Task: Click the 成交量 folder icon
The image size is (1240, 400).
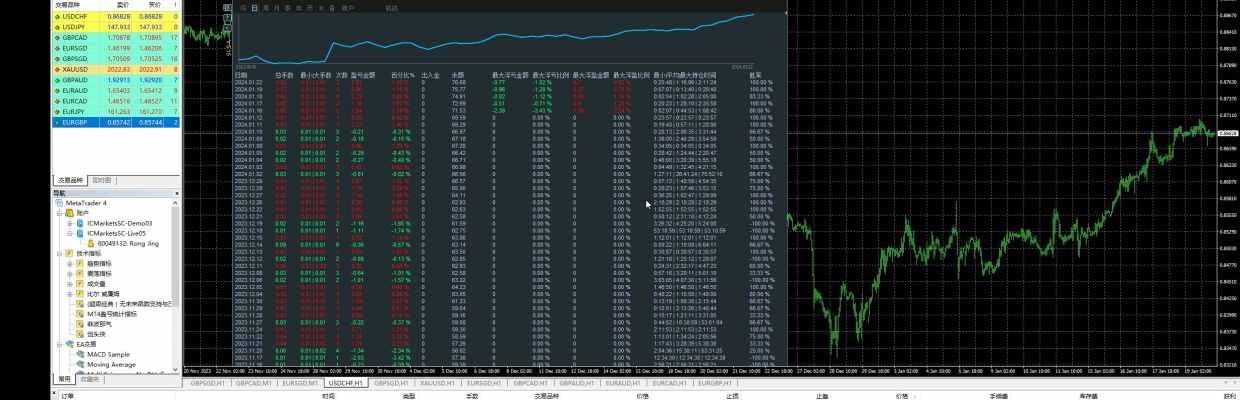Action: (81, 284)
